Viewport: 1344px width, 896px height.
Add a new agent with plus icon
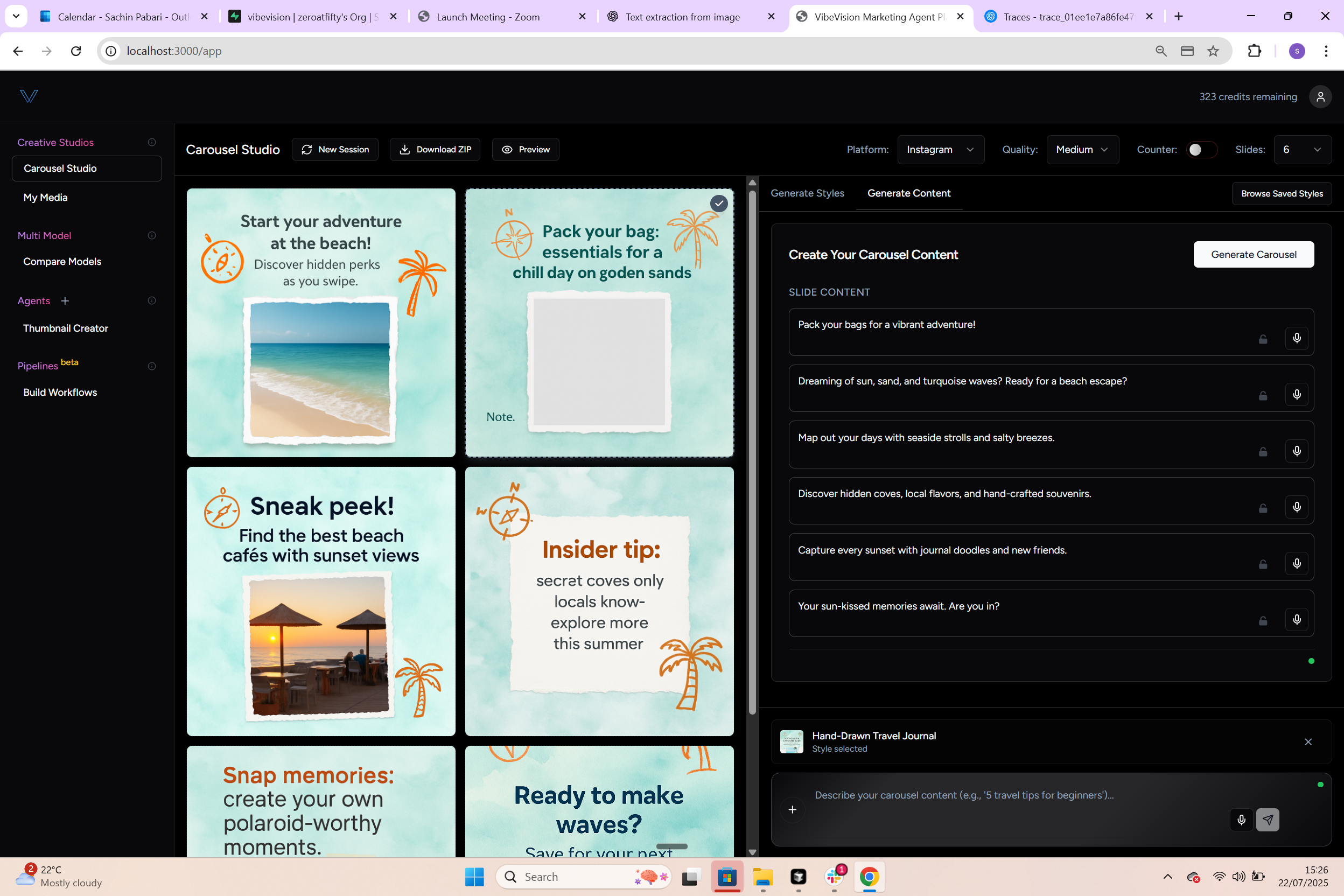(x=65, y=300)
